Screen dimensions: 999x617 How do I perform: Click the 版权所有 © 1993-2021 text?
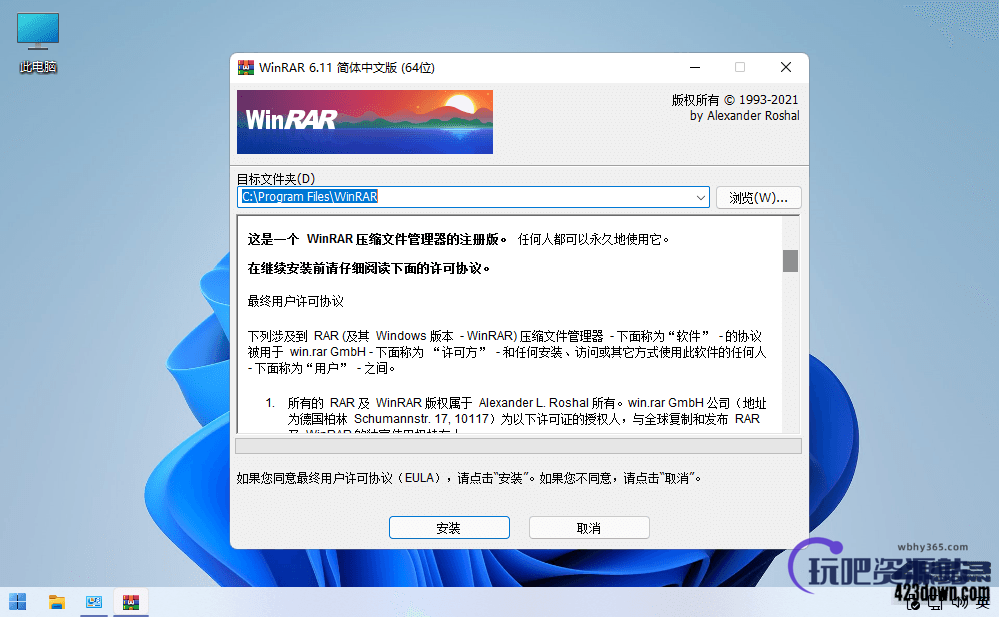[x=735, y=100]
